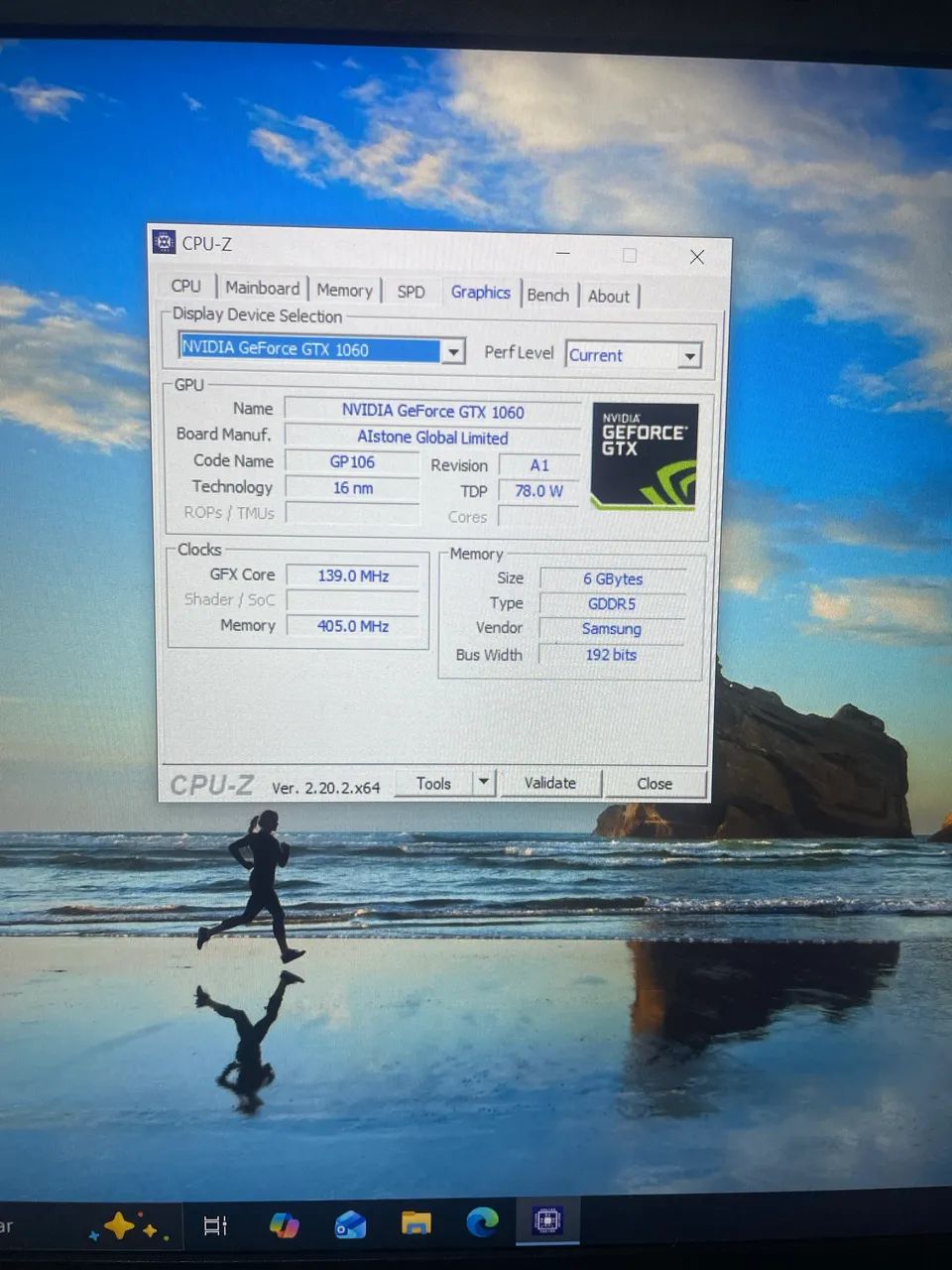Click the empty ROPs / TMUs field

click(x=352, y=513)
